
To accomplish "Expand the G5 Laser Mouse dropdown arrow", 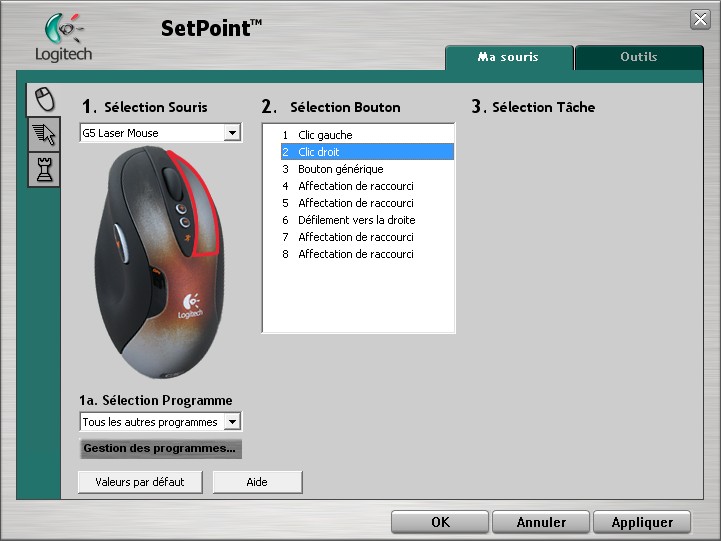I will coord(232,133).
